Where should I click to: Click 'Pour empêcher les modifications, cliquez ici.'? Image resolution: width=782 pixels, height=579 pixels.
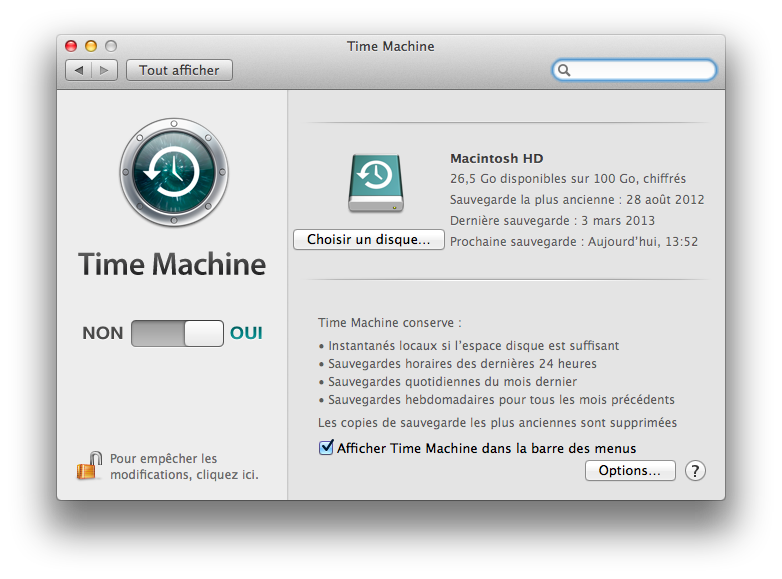pyautogui.click(x=185, y=466)
